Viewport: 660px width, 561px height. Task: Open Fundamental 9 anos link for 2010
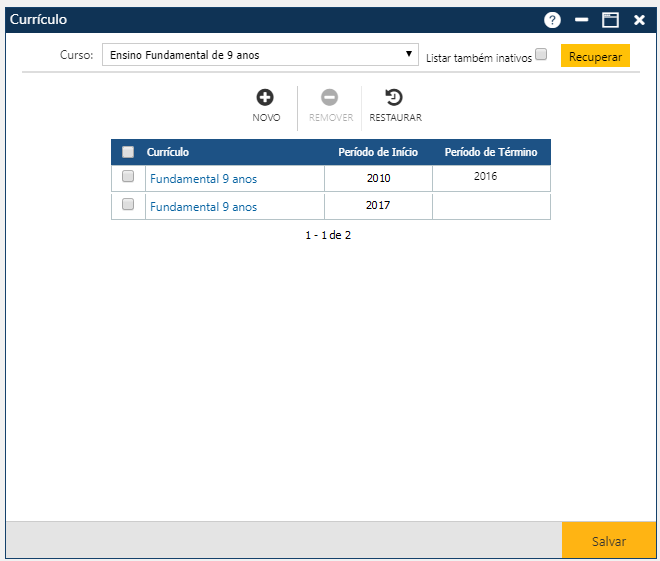tap(203, 179)
